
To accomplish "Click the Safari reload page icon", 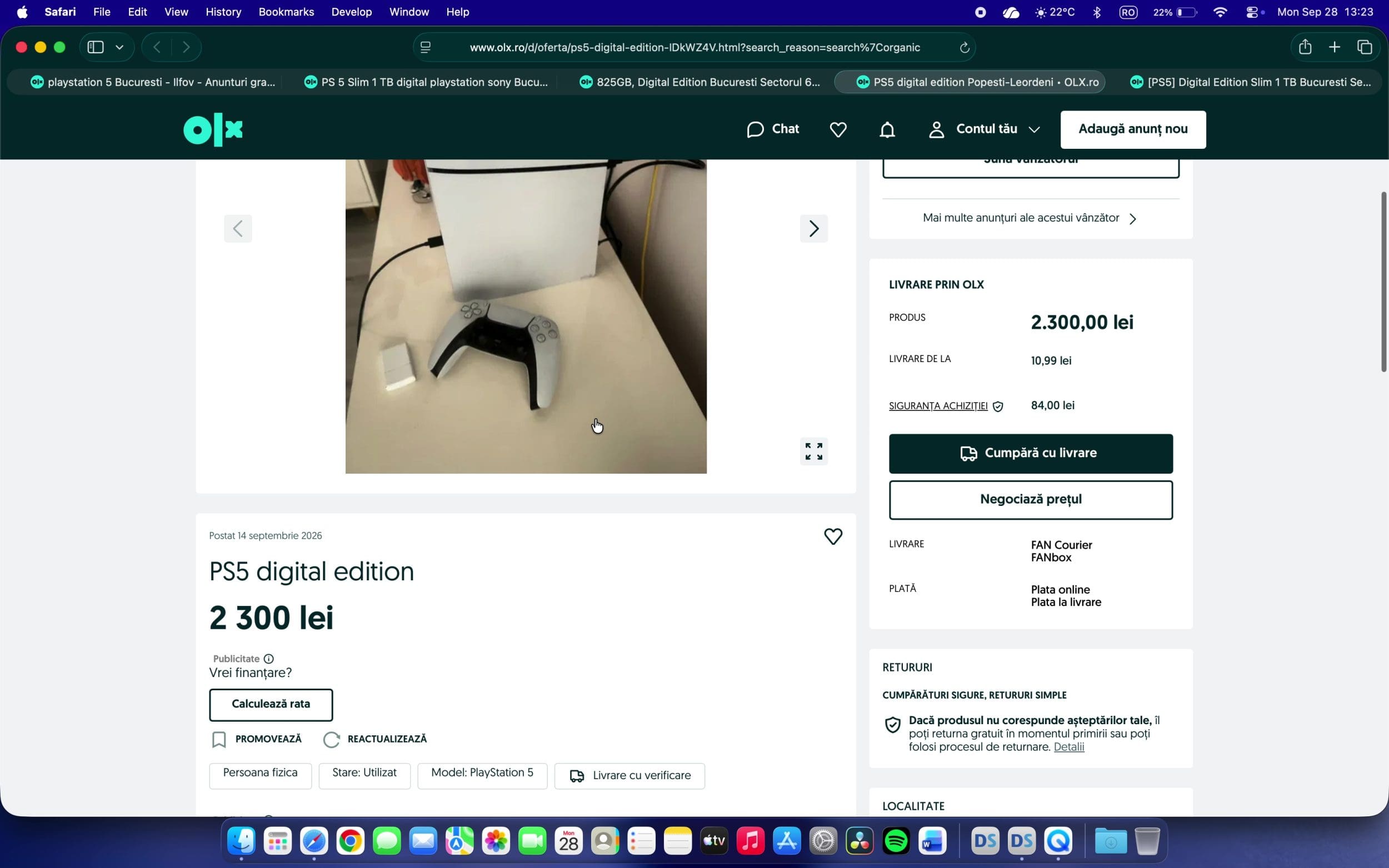I will [964, 48].
